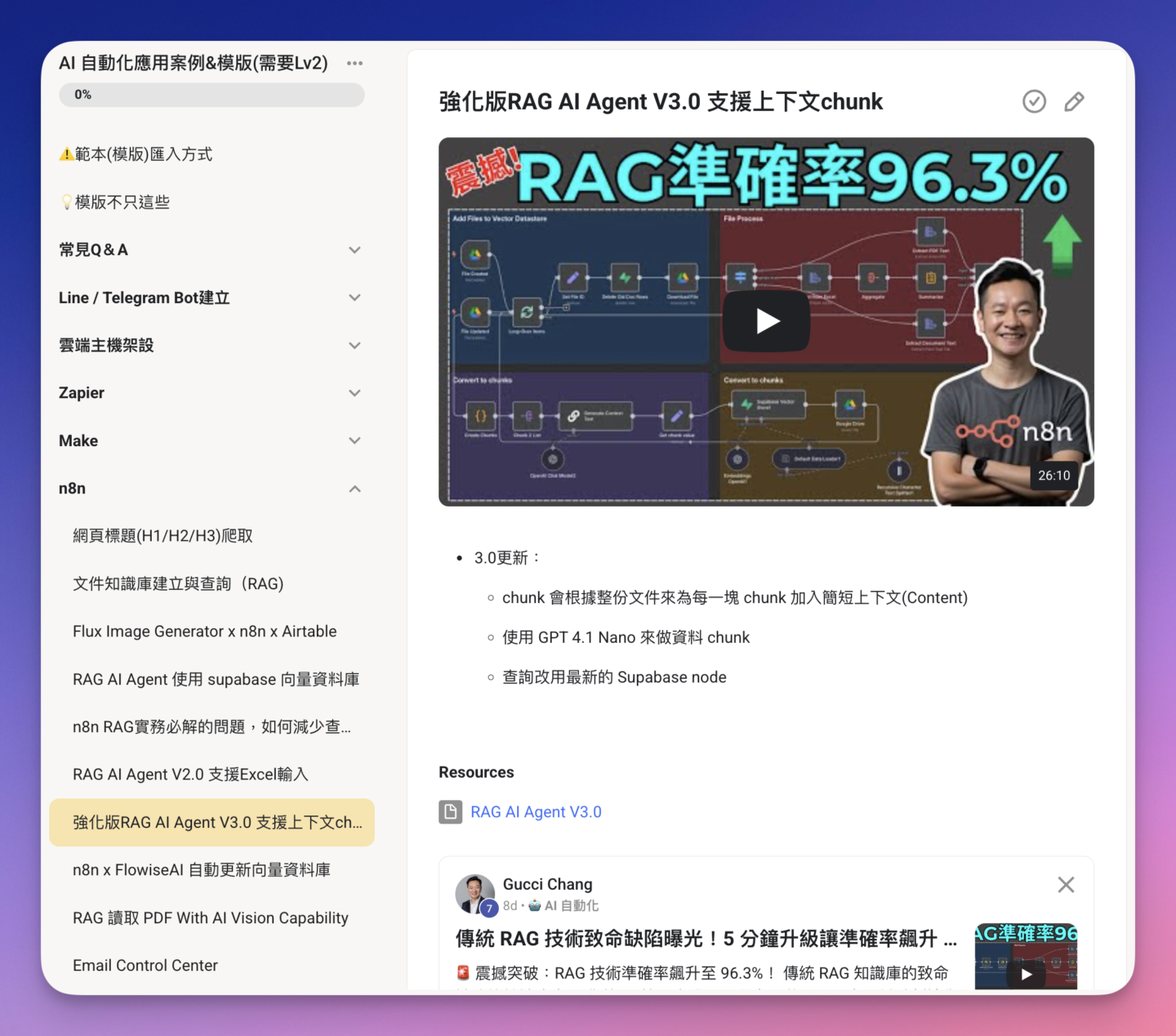The width and height of the screenshot is (1176, 1036).
Task: Open RAG AI Agent V2.0 支援Excel輸入
Action: coord(190,775)
